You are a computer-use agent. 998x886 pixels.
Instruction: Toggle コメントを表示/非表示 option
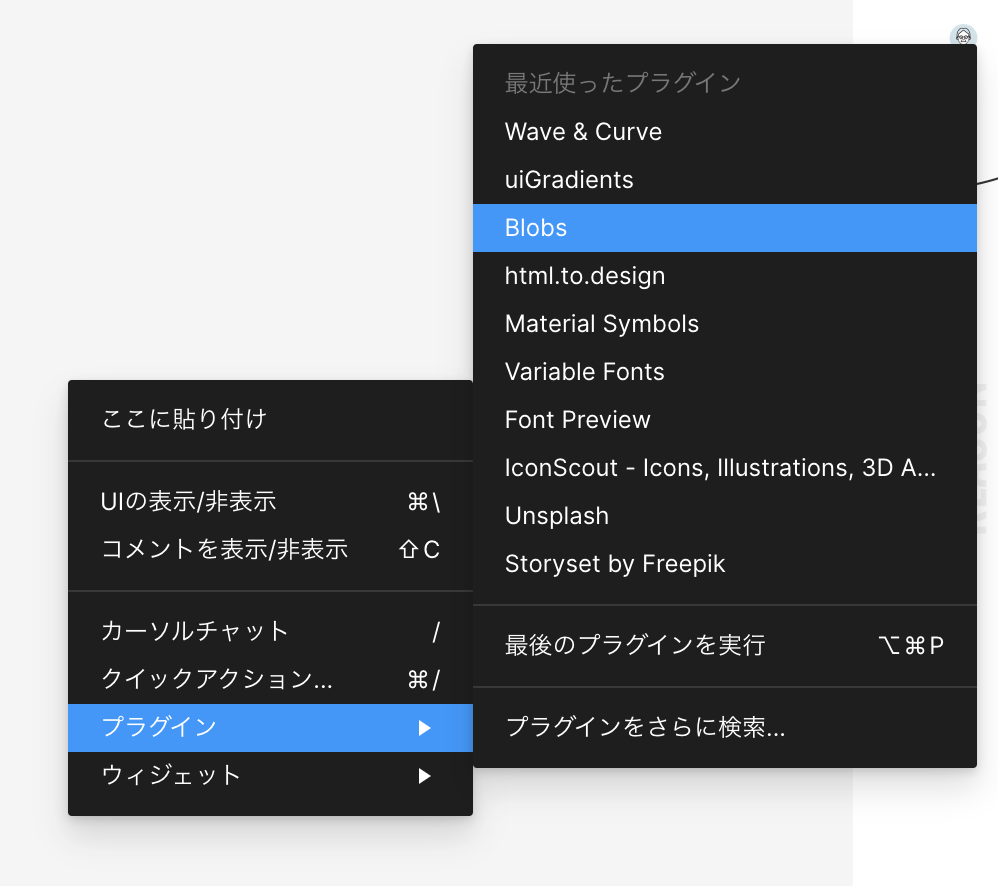pos(225,549)
